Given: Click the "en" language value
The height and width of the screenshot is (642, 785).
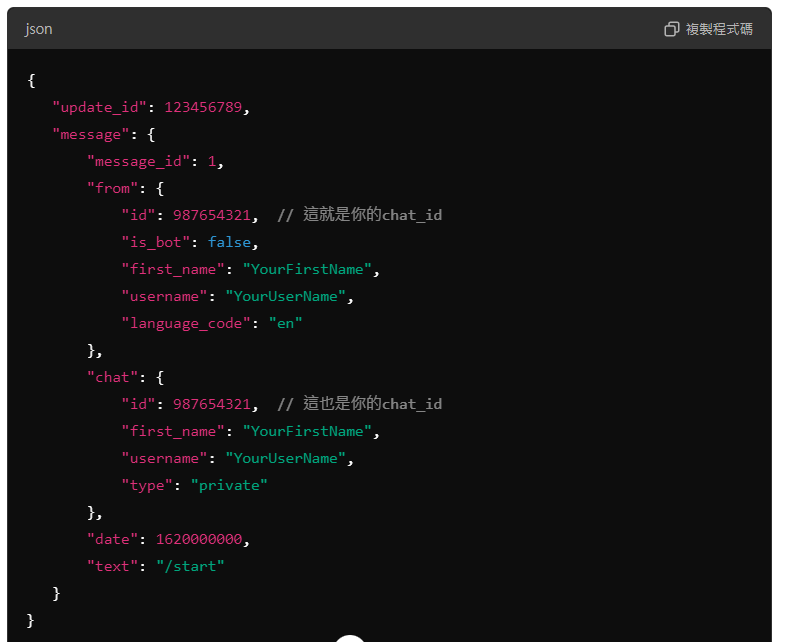Looking at the screenshot, I should click(285, 324).
